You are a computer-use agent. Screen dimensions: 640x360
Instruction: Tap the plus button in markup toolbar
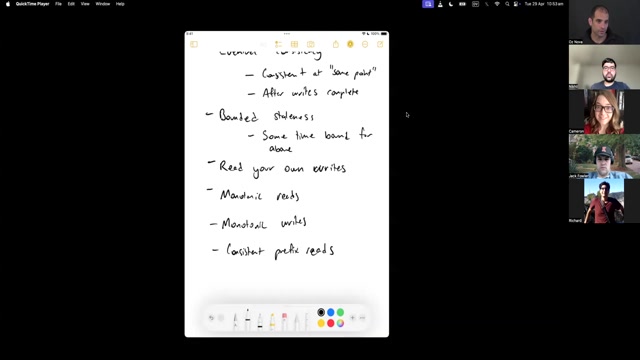[x=353, y=318]
